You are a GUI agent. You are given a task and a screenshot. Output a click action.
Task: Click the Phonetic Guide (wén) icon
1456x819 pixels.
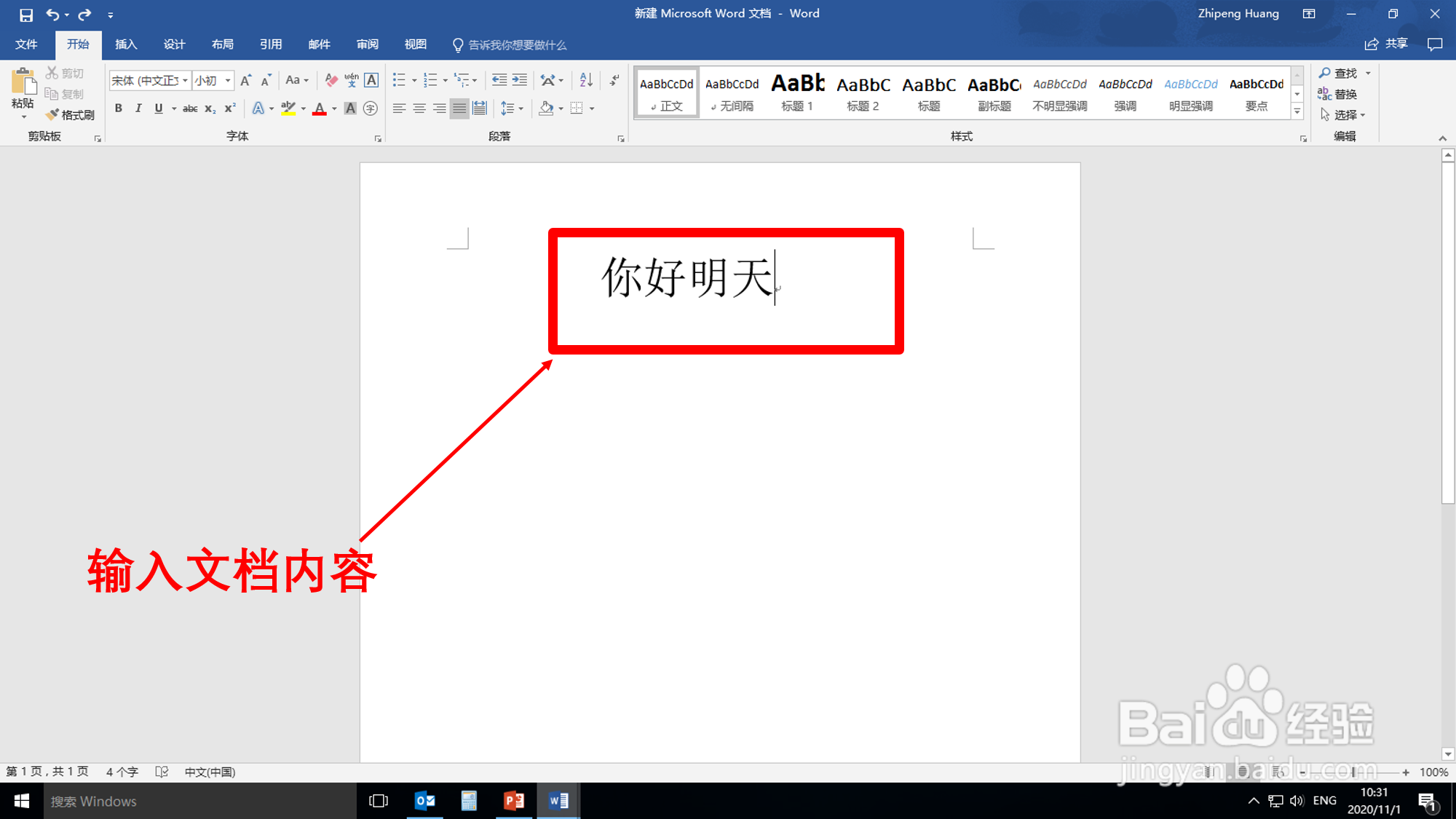coord(352,80)
